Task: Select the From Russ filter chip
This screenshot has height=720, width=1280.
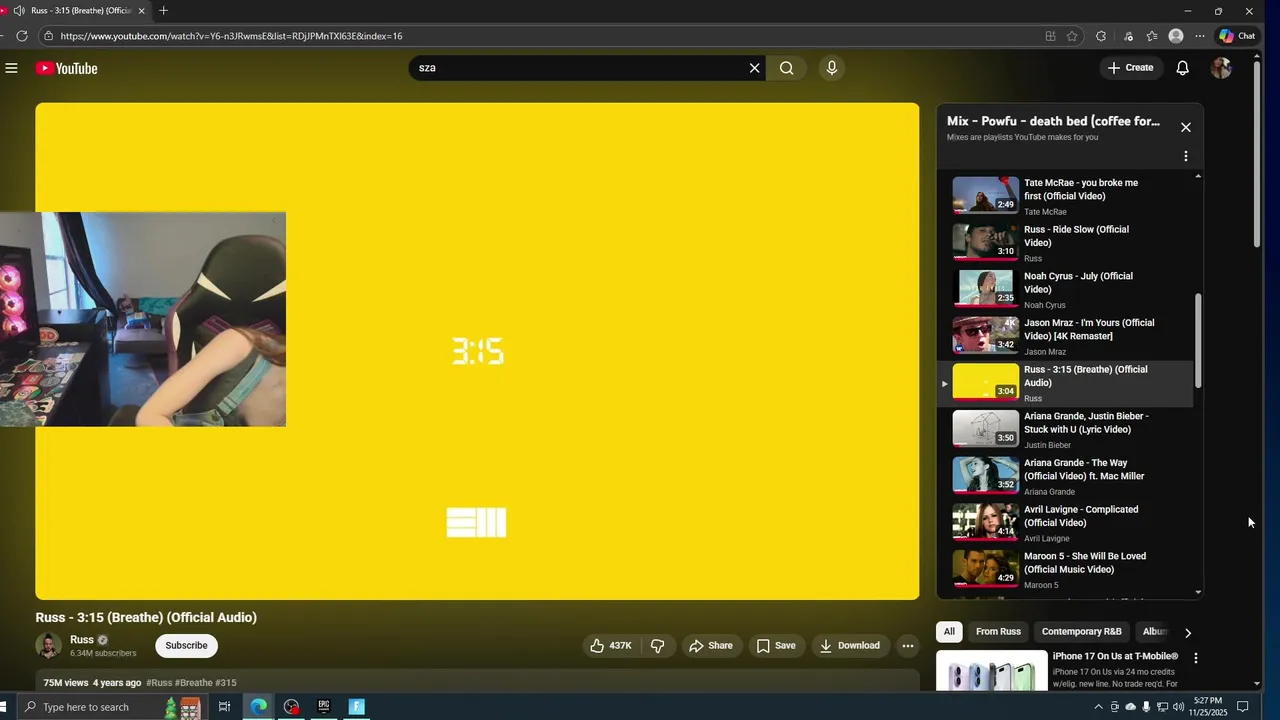Action: click(998, 632)
